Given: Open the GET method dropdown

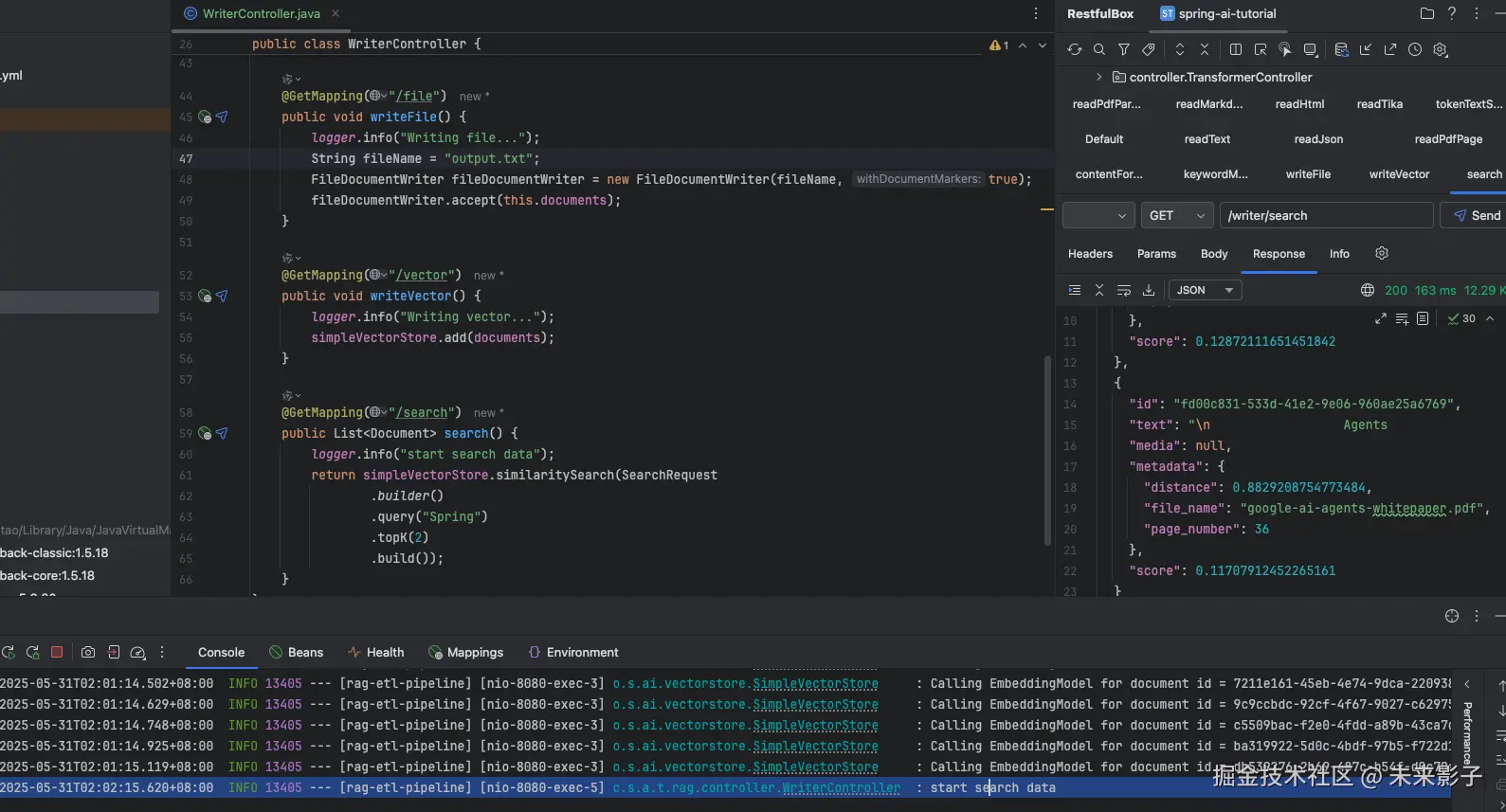Looking at the screenshot, I should tap(1176, 216).
